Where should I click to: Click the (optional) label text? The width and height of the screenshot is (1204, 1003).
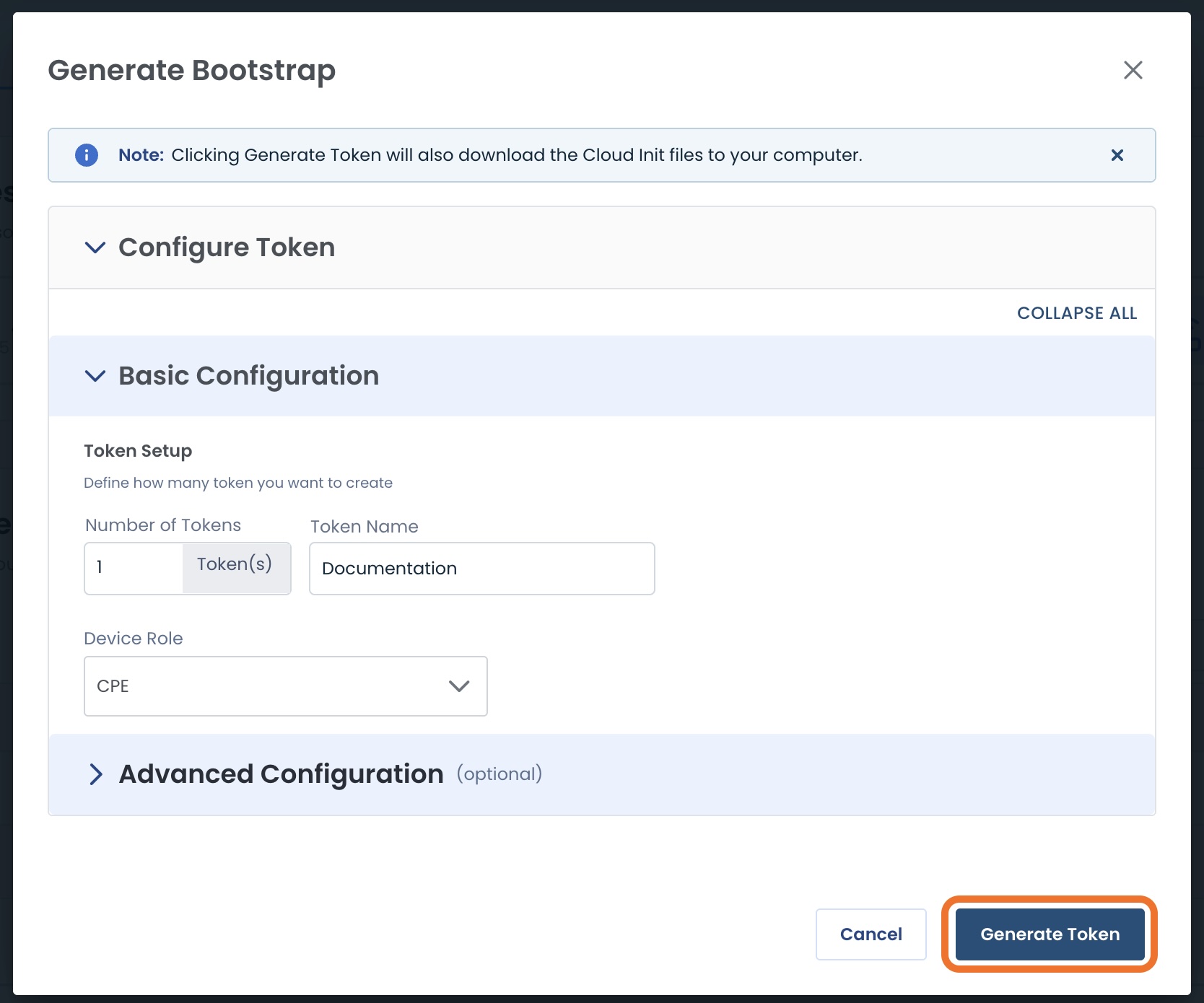500,774
